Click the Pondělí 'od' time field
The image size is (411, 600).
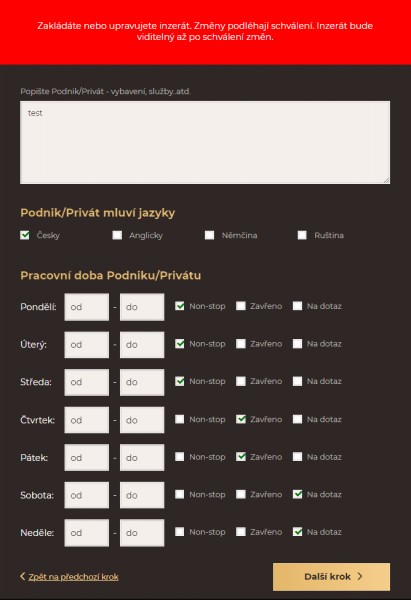coord(86,307)
